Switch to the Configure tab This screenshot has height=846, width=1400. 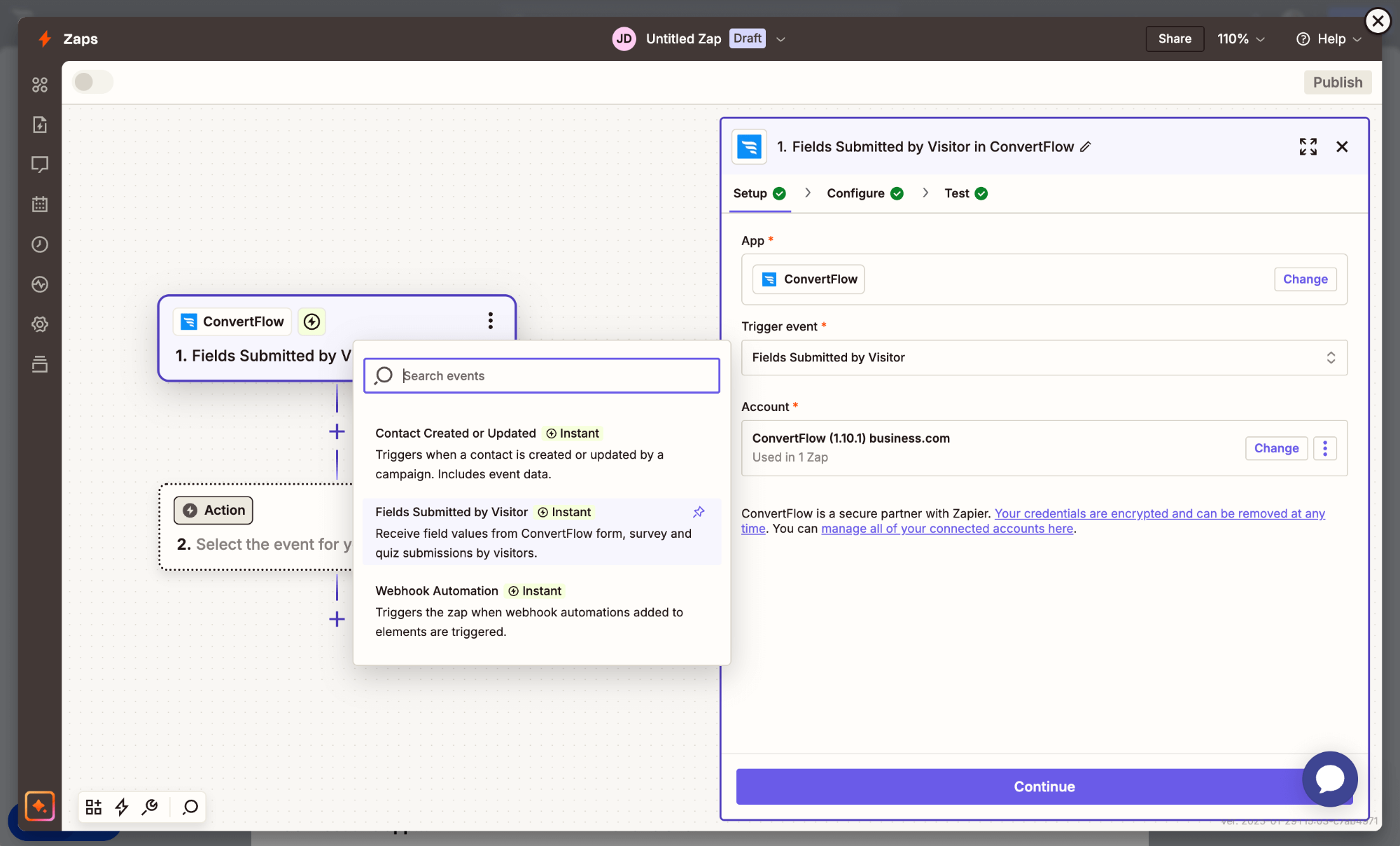click(x=865, y=193)
